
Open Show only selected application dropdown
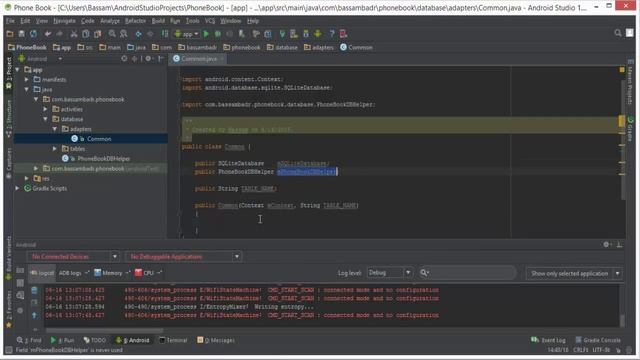pyautogui.click(x=574, y=273)
